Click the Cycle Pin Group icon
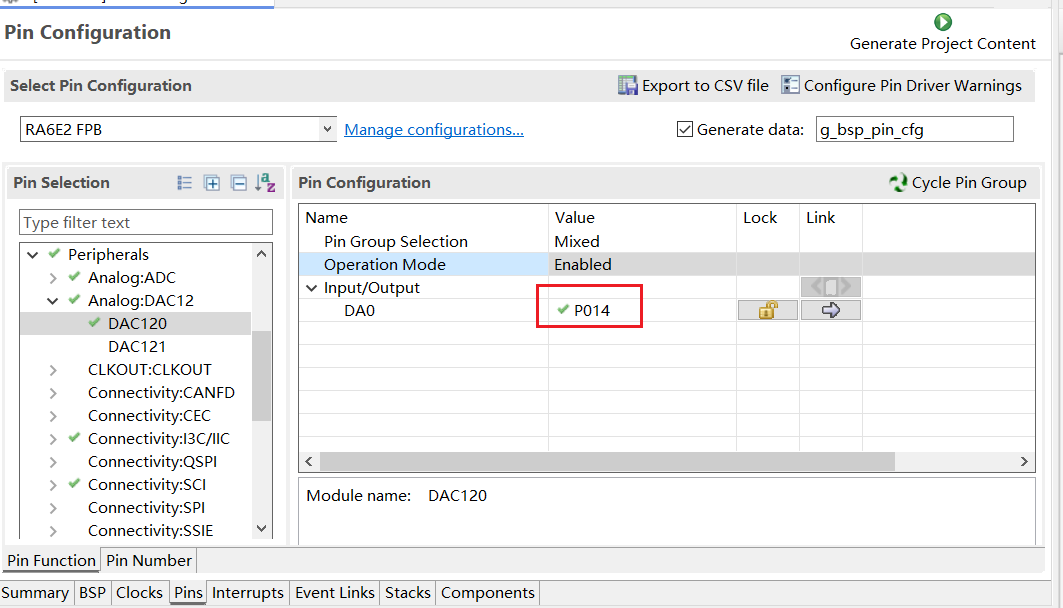 click(x=898, y=183)
